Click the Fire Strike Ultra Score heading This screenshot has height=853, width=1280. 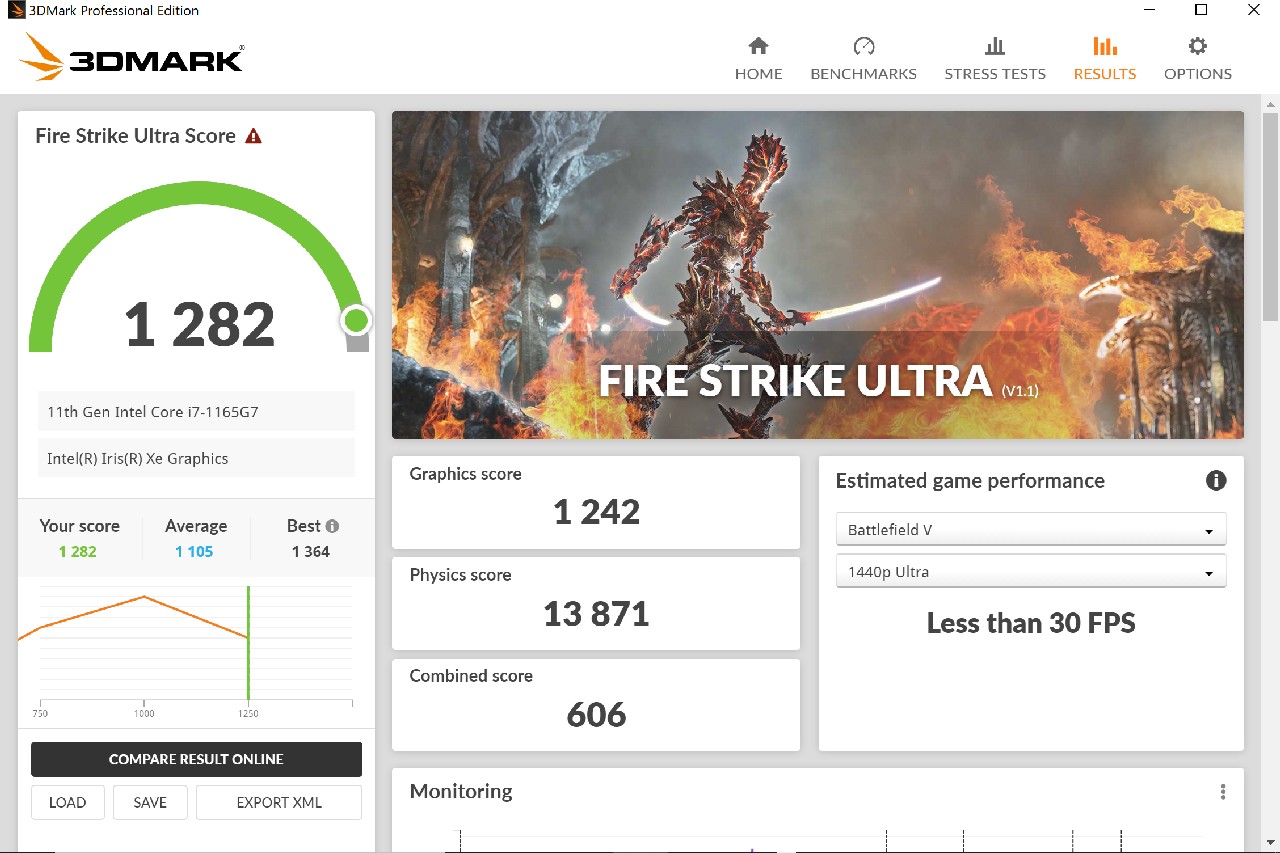click(x=136, y=136)
